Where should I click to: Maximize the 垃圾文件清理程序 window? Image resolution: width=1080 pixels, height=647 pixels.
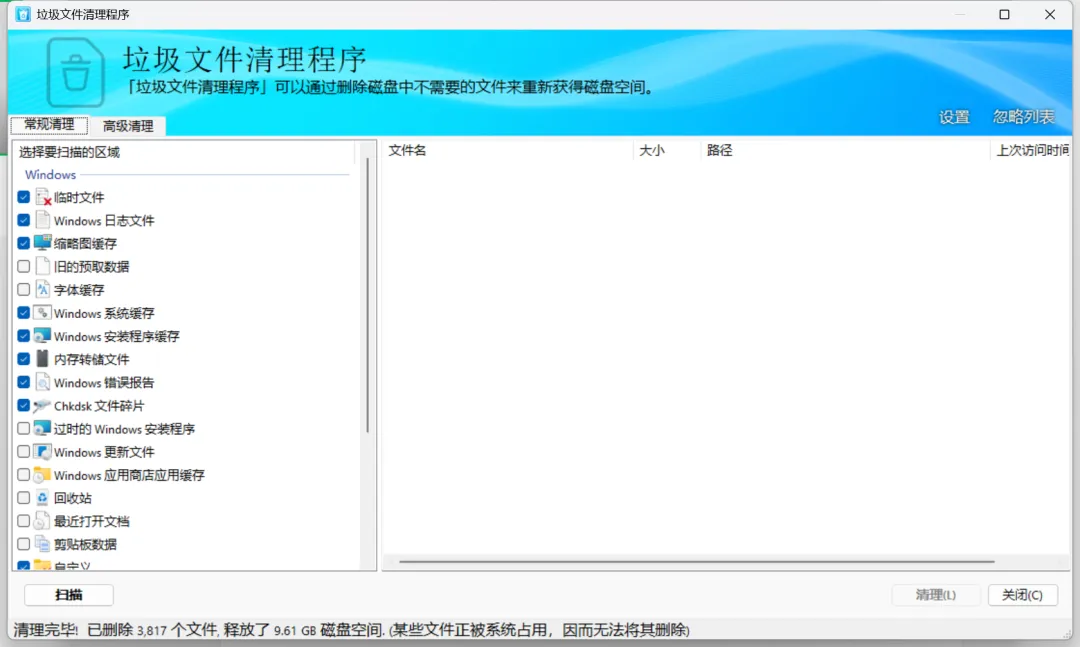(1004, 14)
